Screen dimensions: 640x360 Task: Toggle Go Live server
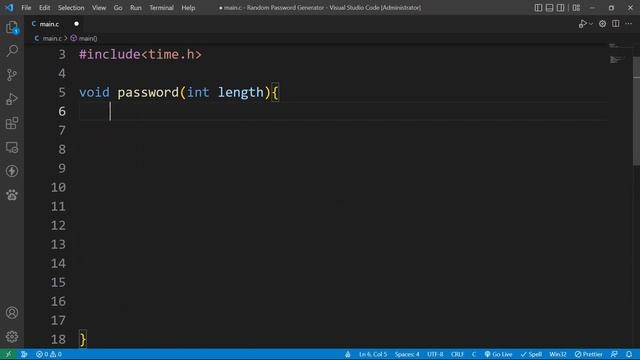click(498, 354)
